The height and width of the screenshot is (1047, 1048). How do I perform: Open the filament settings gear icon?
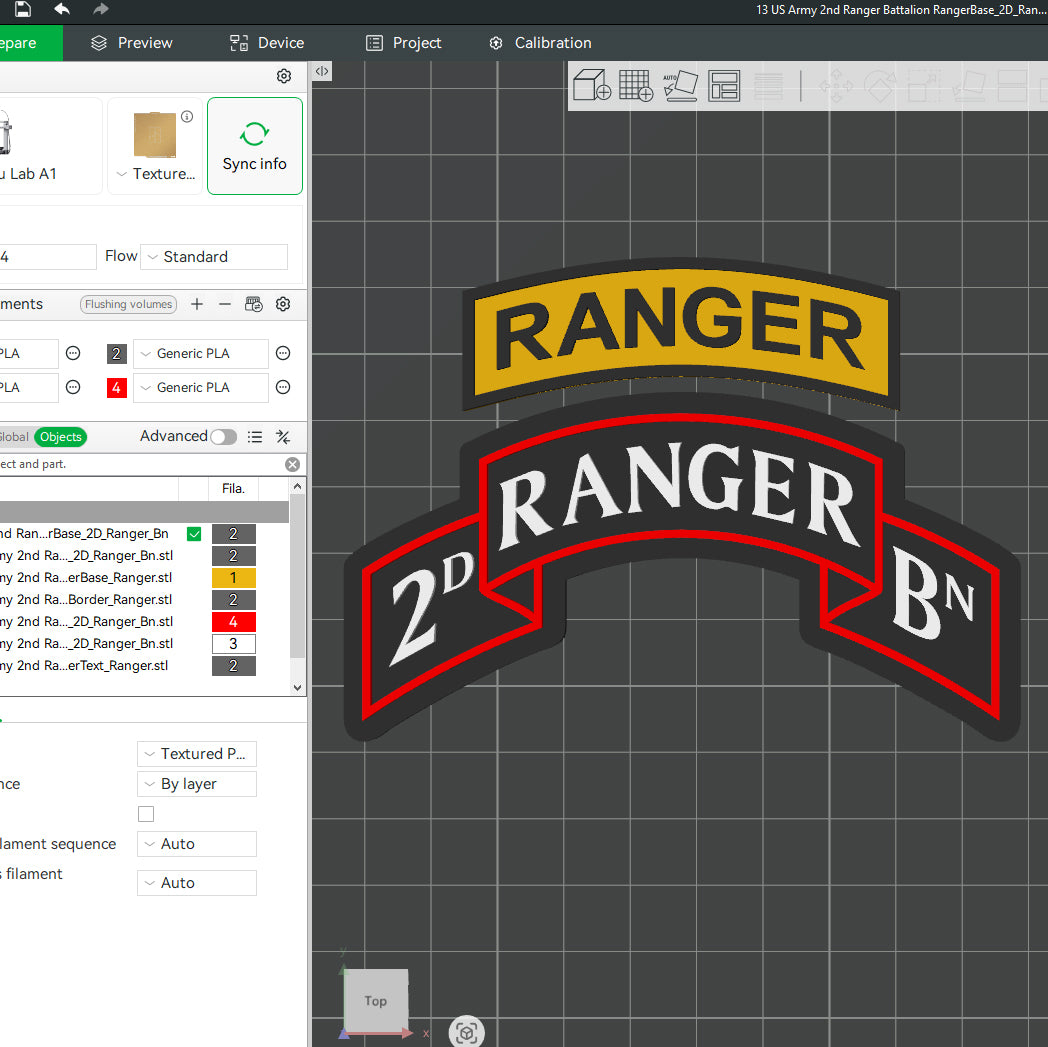pyautogui.click(x=283, y=304)
